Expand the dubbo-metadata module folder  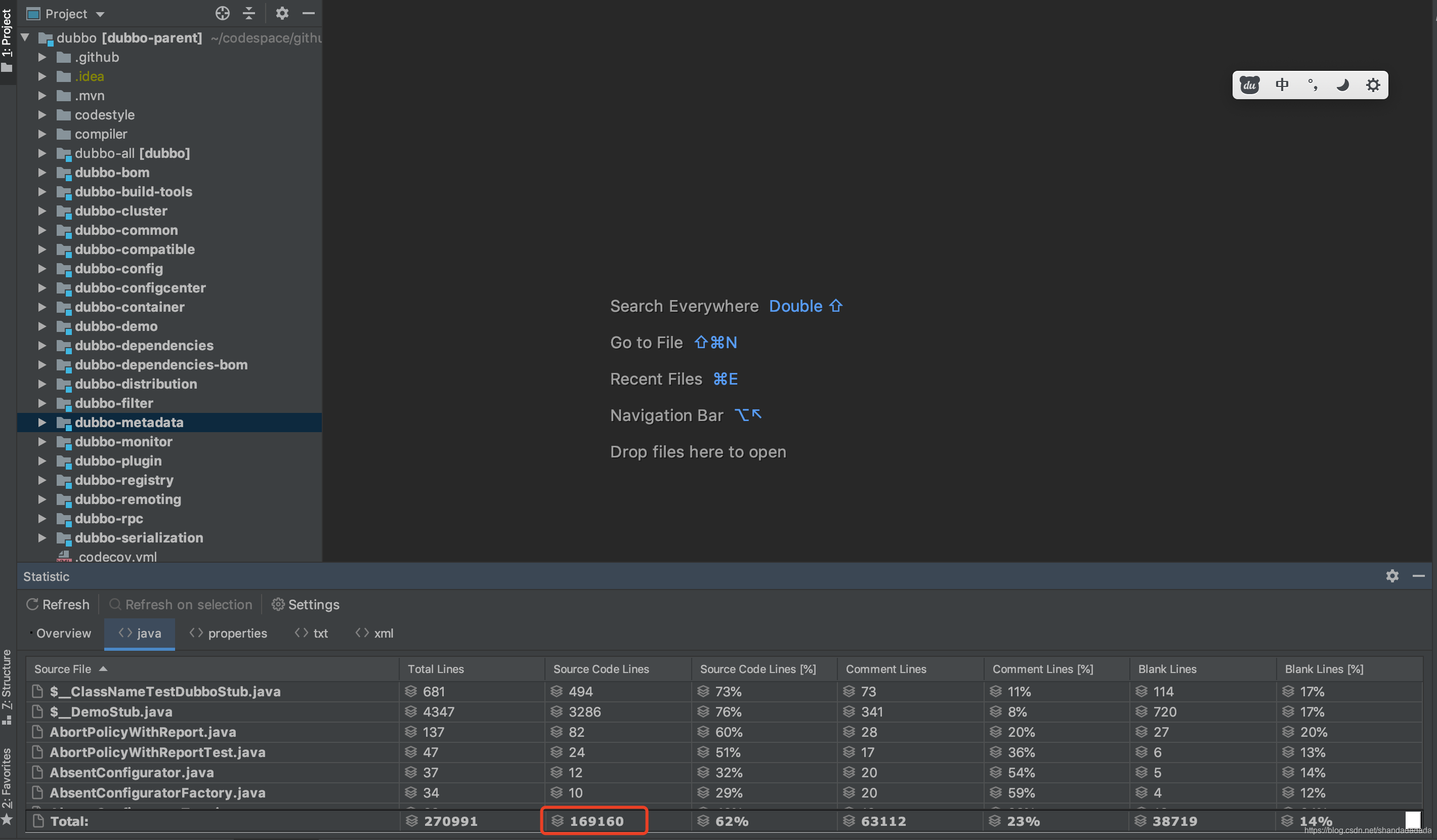[42, 423]
